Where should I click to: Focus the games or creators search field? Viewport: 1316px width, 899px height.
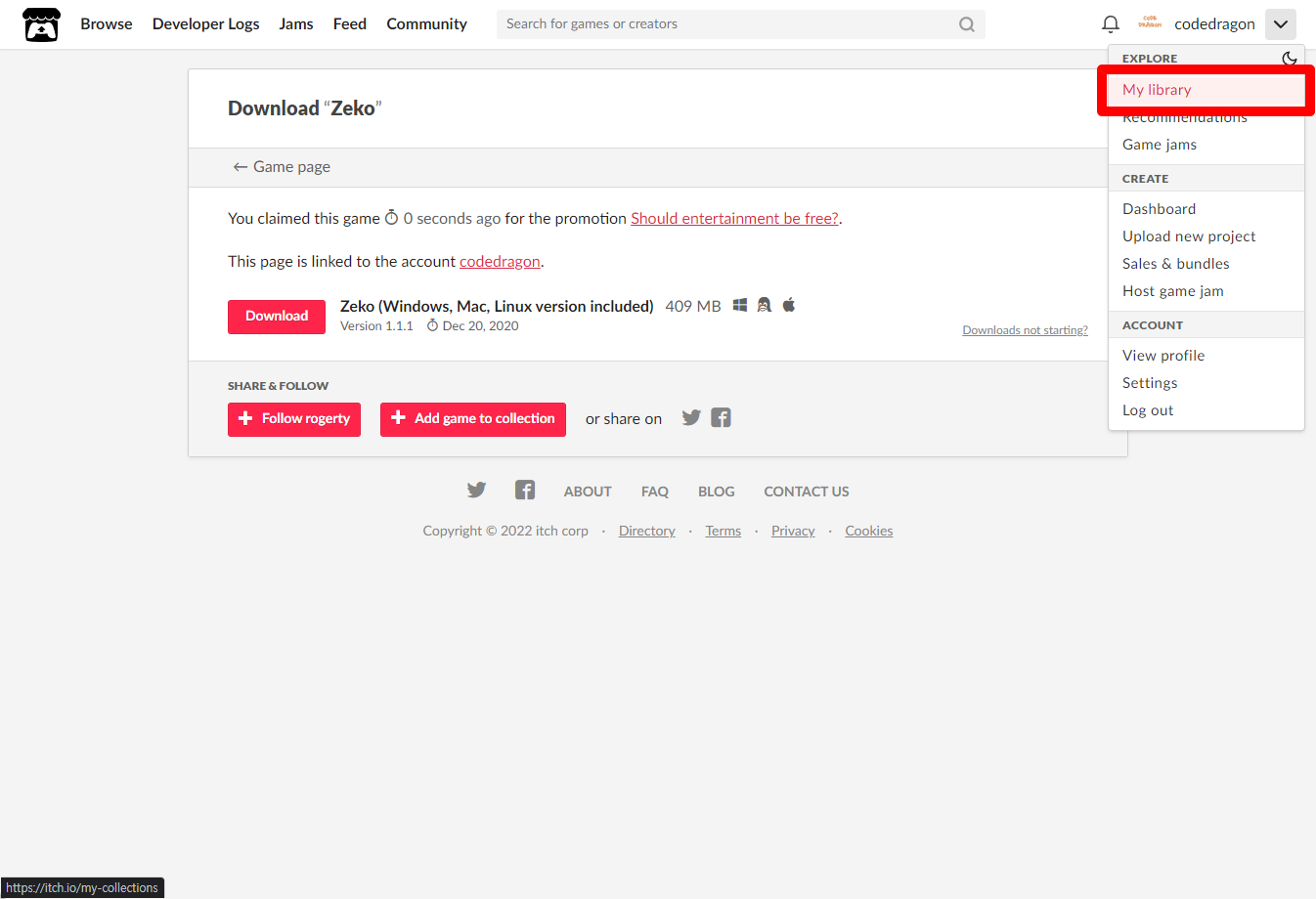point(740,24)
